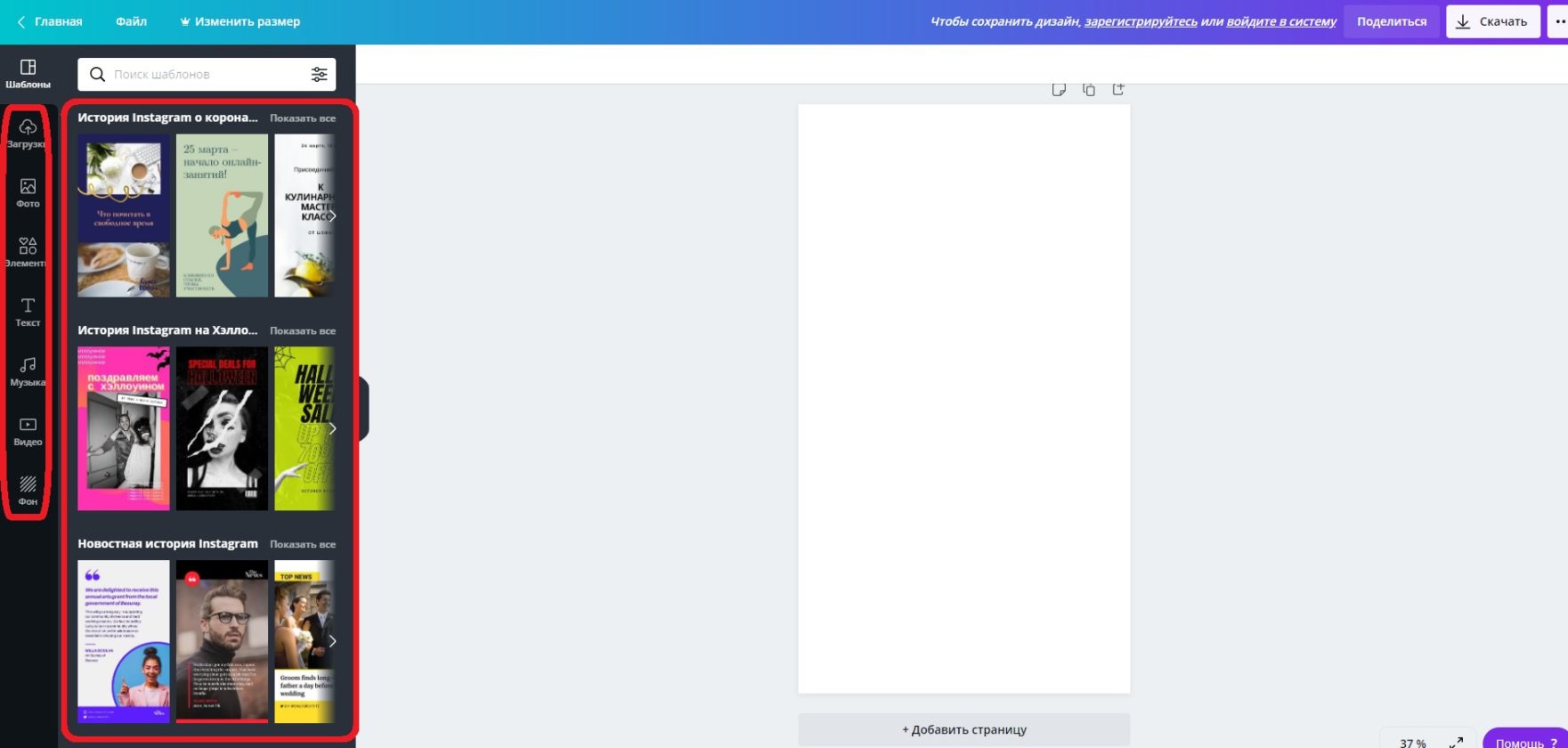Open the Текст text sidebar tab

pyautogui.click(x=28, y=313)
